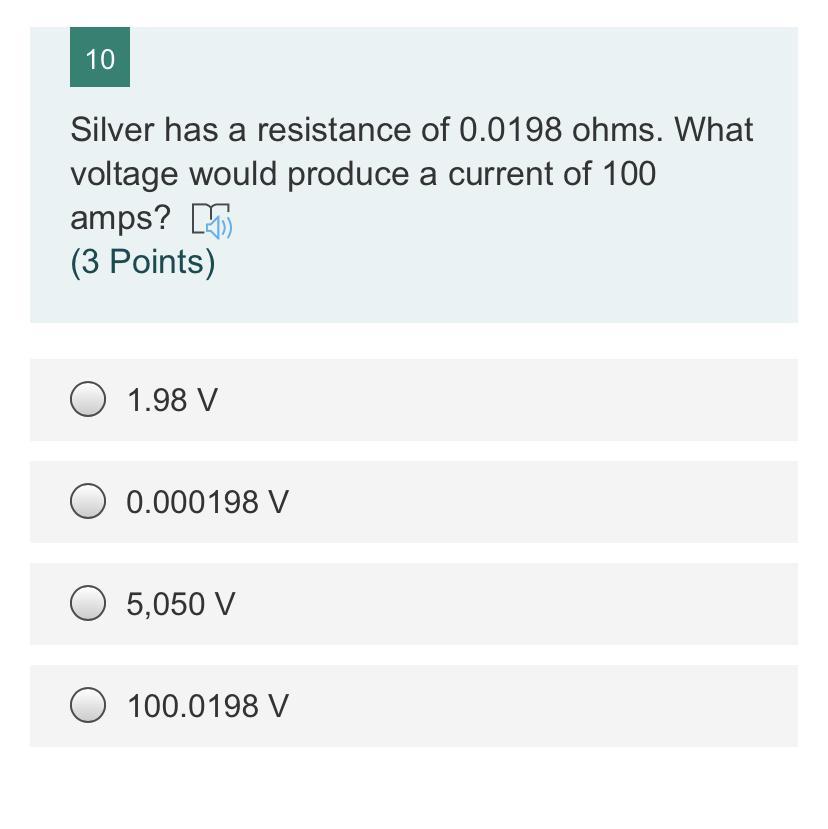Select the 1.98 V radio button

tap(88, 400)
